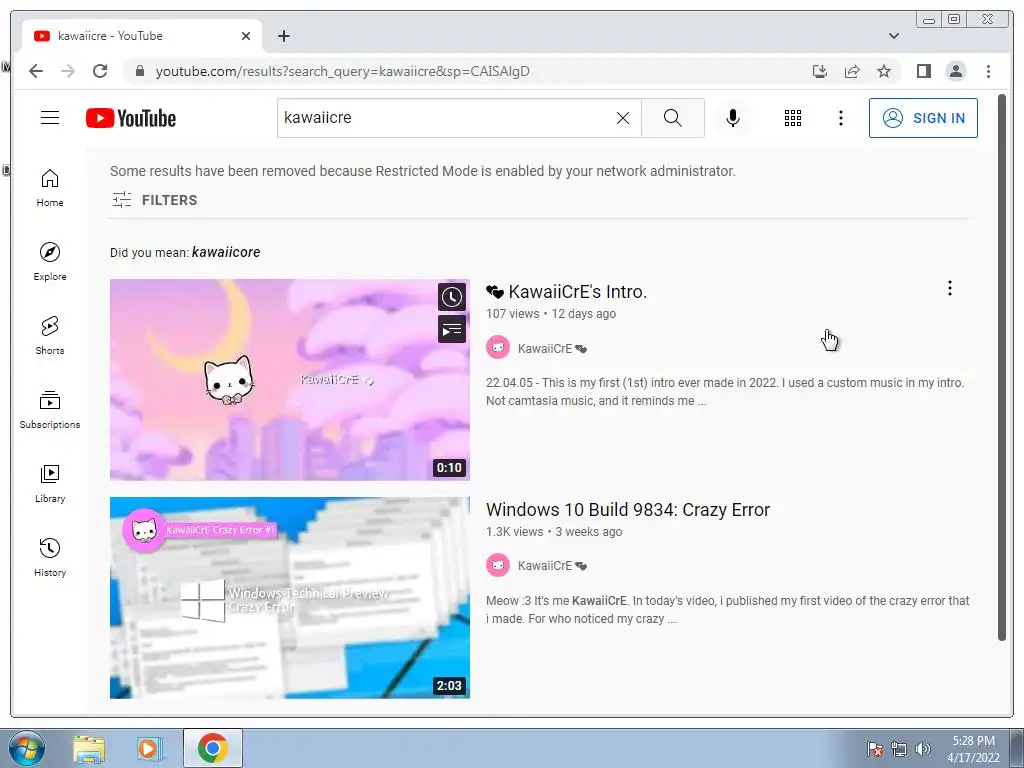Viewport: 1024px width, 768px height.
Task: Clear the search query with the X
Action: click(623, 118)
